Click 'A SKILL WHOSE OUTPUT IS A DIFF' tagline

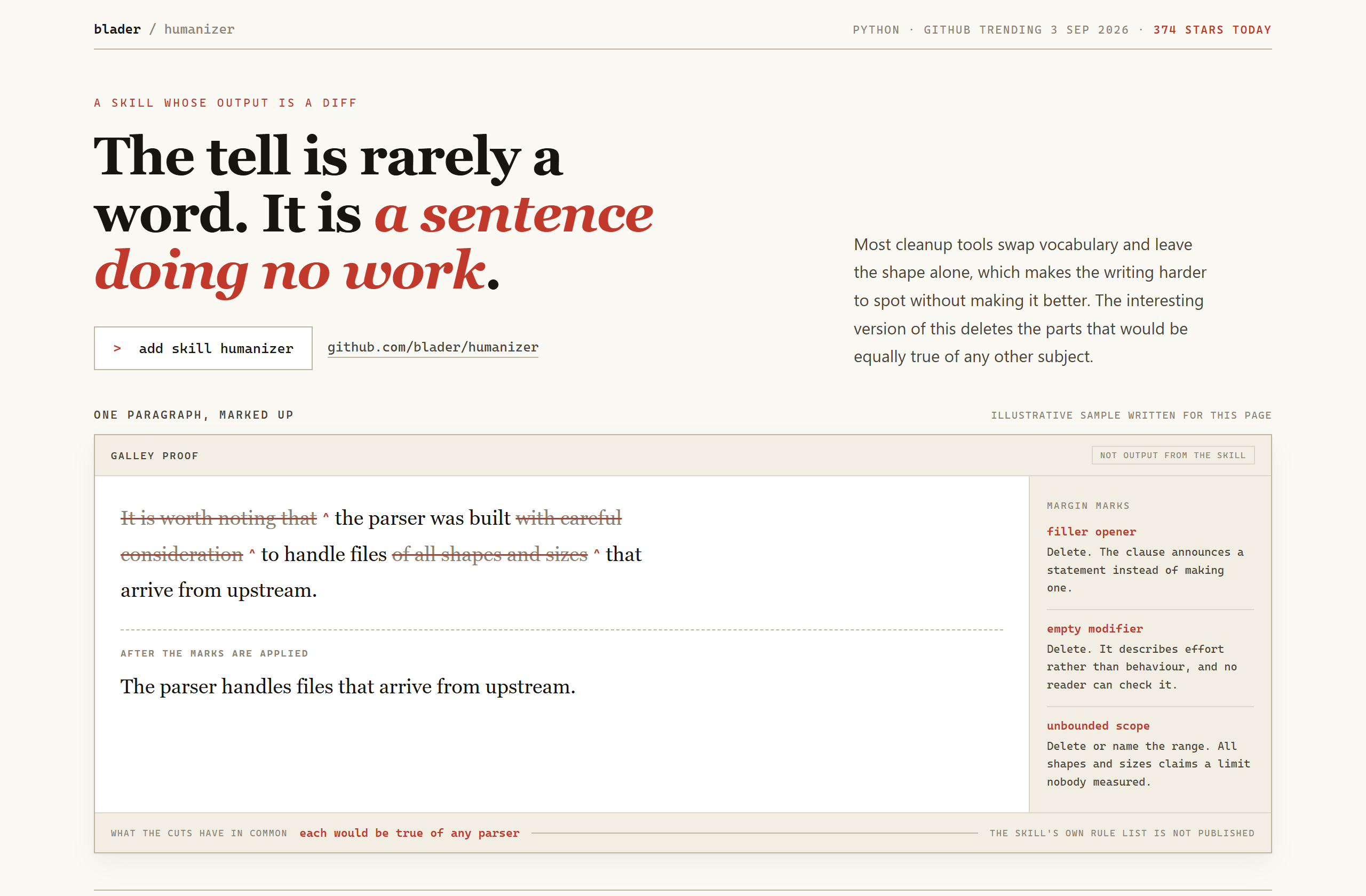pyautogui.click(x=225, y=103)
